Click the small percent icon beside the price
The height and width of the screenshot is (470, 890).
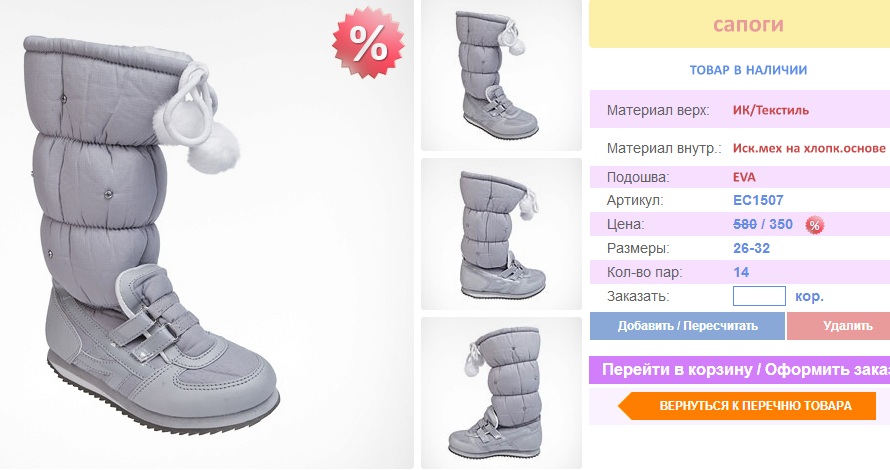pos(815,225)
